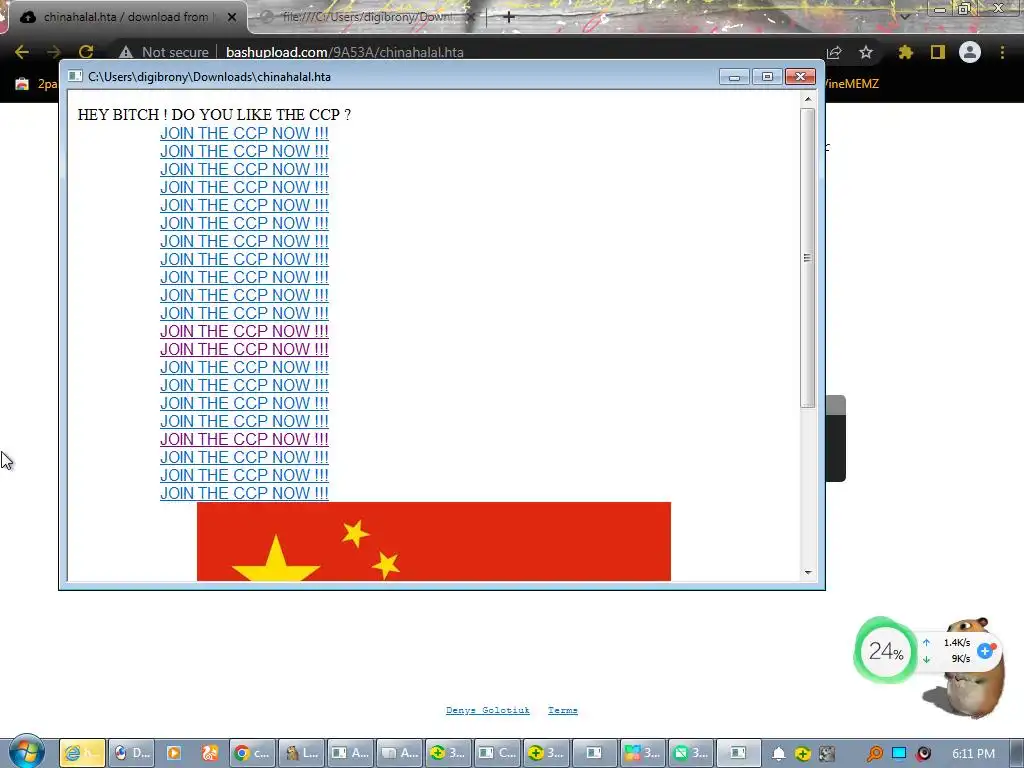
Task: Go back in Chrome browser
Action: coord(22,52)
